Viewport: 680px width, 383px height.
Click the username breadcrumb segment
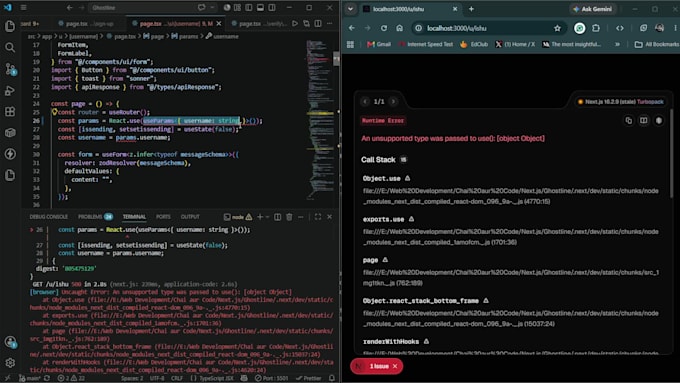tap(222, 36)
